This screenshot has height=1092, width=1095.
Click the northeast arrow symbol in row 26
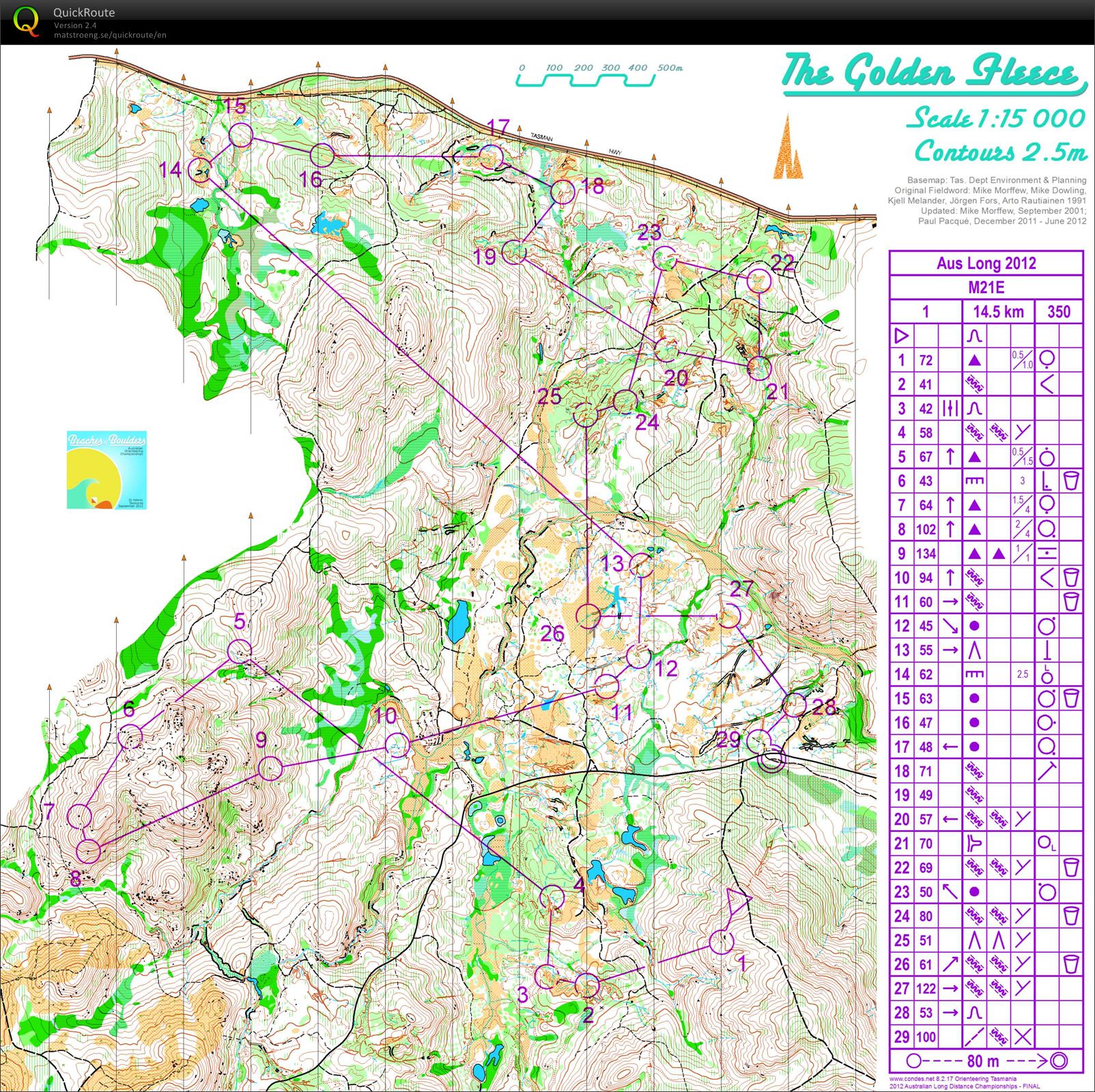coord(950,964)
